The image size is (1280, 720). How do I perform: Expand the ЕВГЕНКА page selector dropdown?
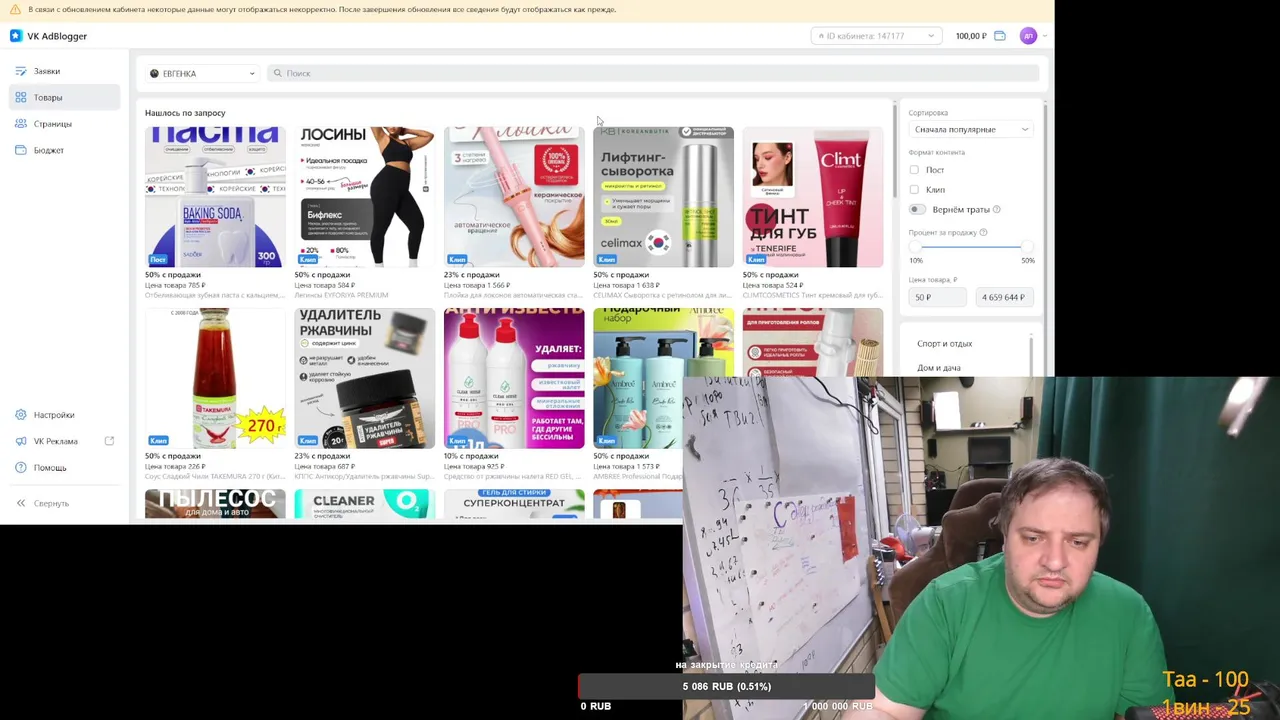point(201,74)
